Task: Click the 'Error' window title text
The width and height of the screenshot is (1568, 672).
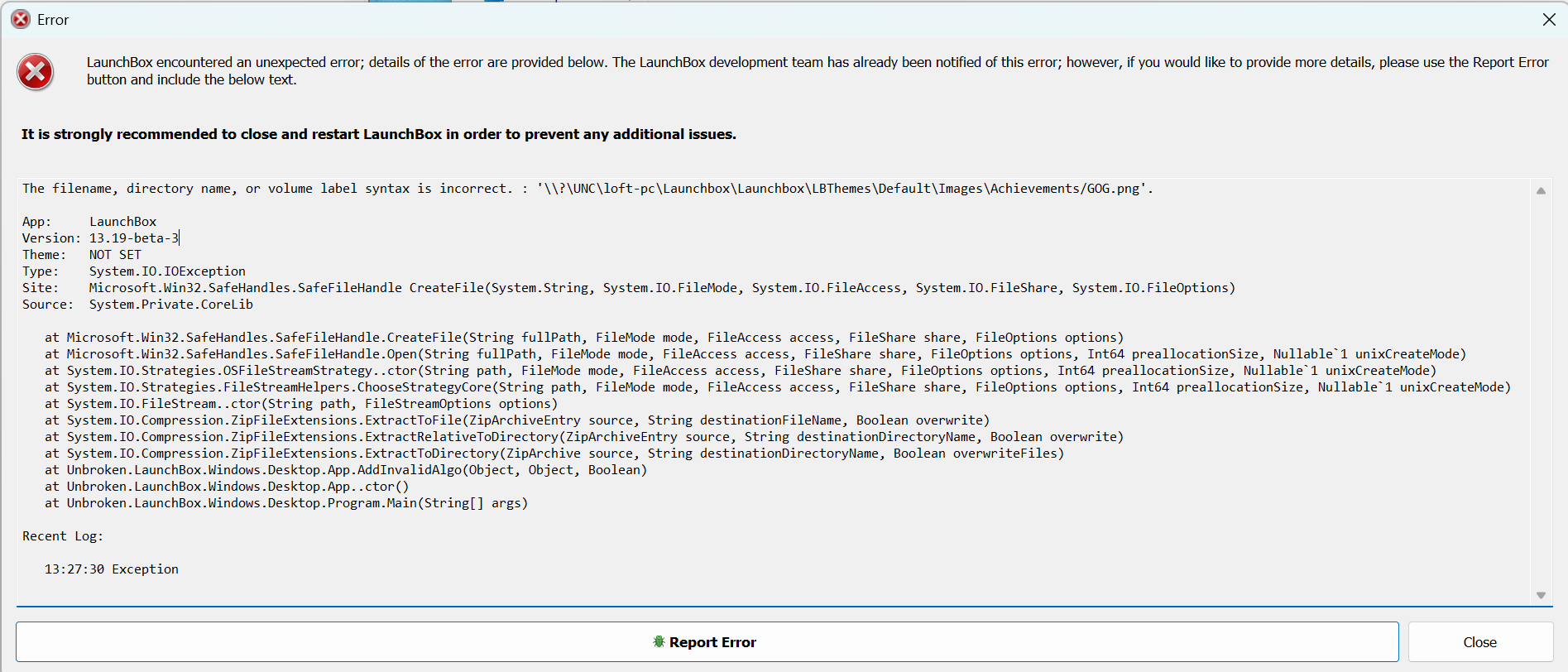Action: tap(53, 20)
